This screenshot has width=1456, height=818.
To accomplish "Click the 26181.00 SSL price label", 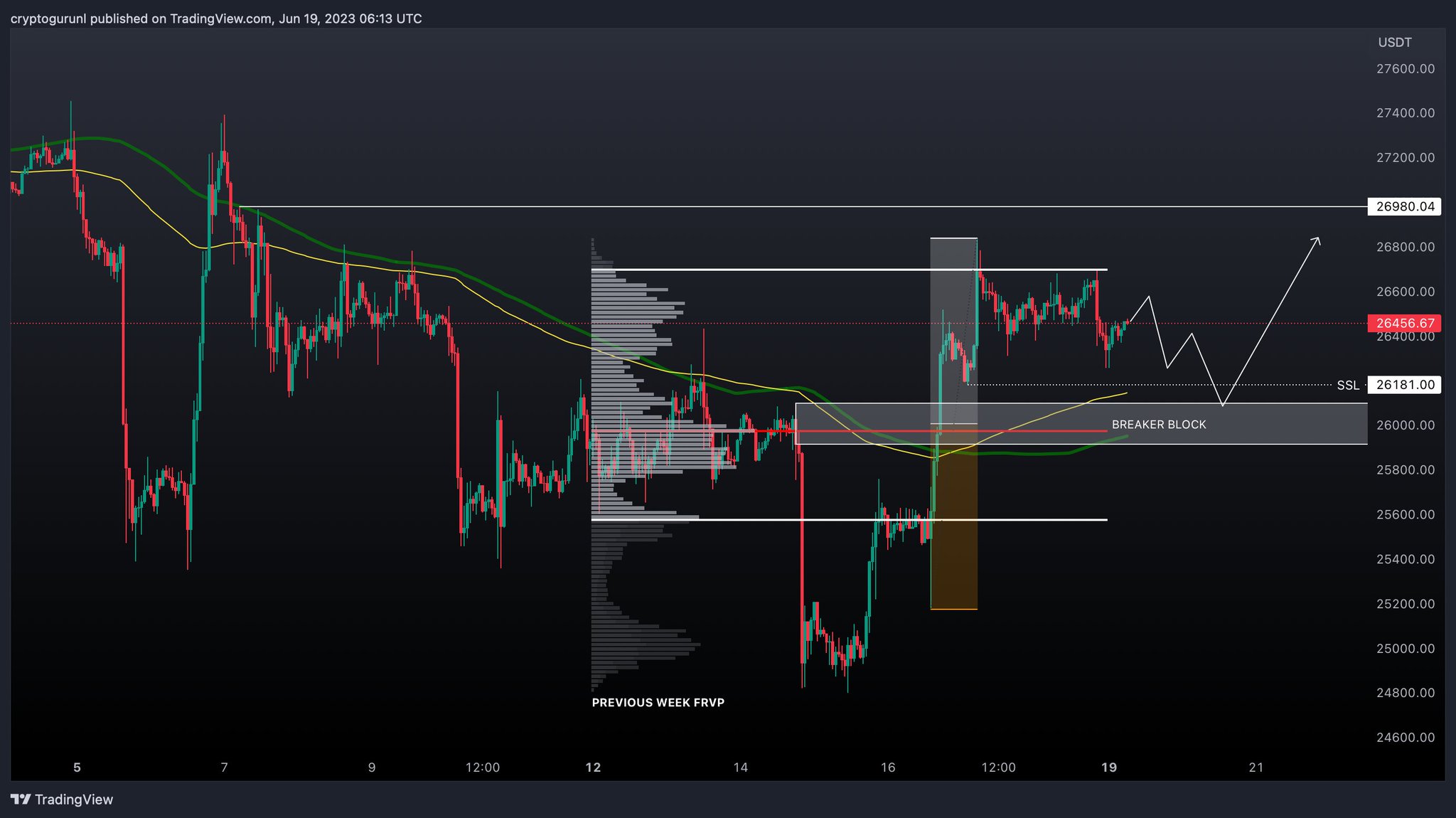I will (1405, 385).
